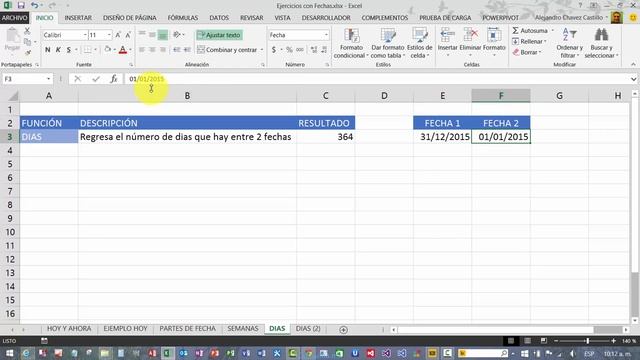This screenshot has height=360, width=640.
Task: Click the Format Painter brush icon
Action: click(28, 52)
